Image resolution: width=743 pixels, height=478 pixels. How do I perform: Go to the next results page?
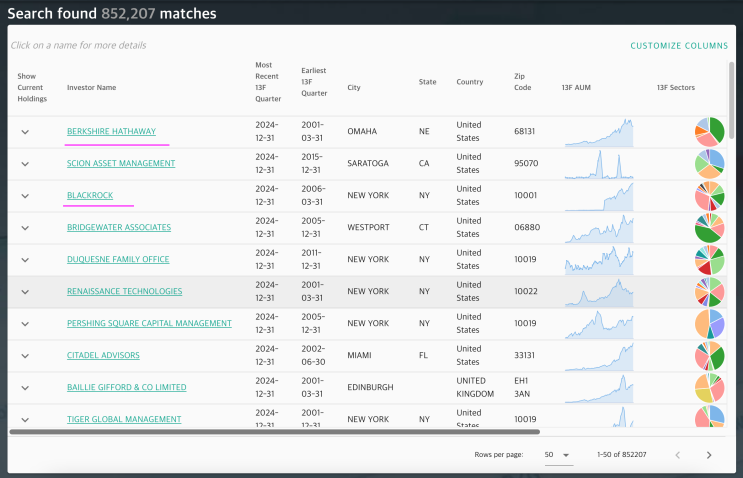(x=709, y=455)
